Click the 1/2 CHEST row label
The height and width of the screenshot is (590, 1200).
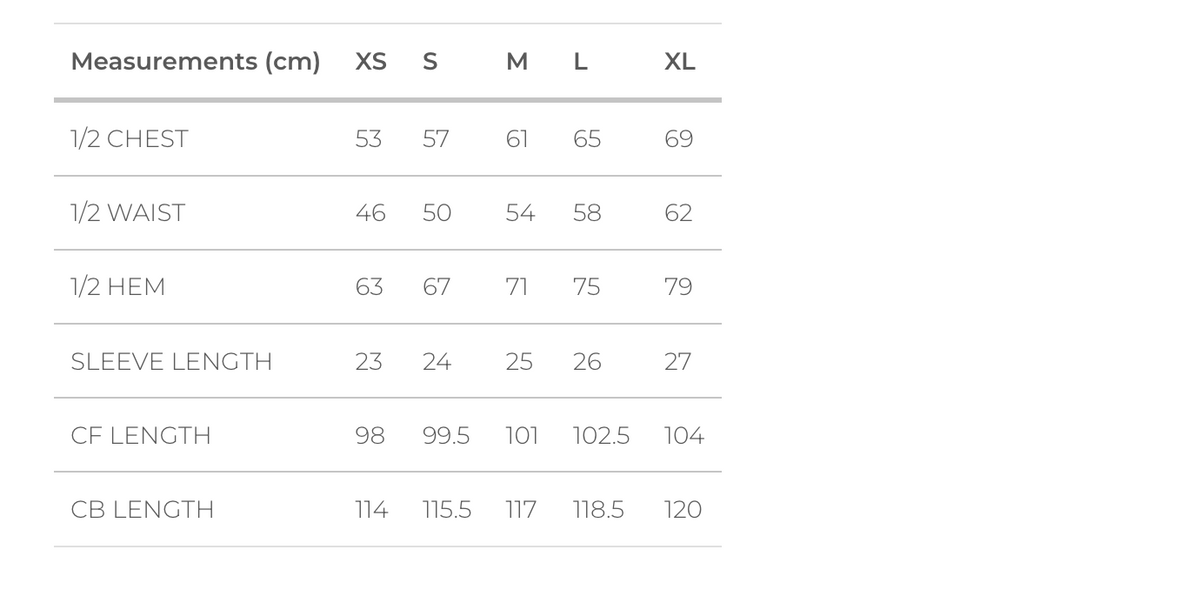click(129, 139)
